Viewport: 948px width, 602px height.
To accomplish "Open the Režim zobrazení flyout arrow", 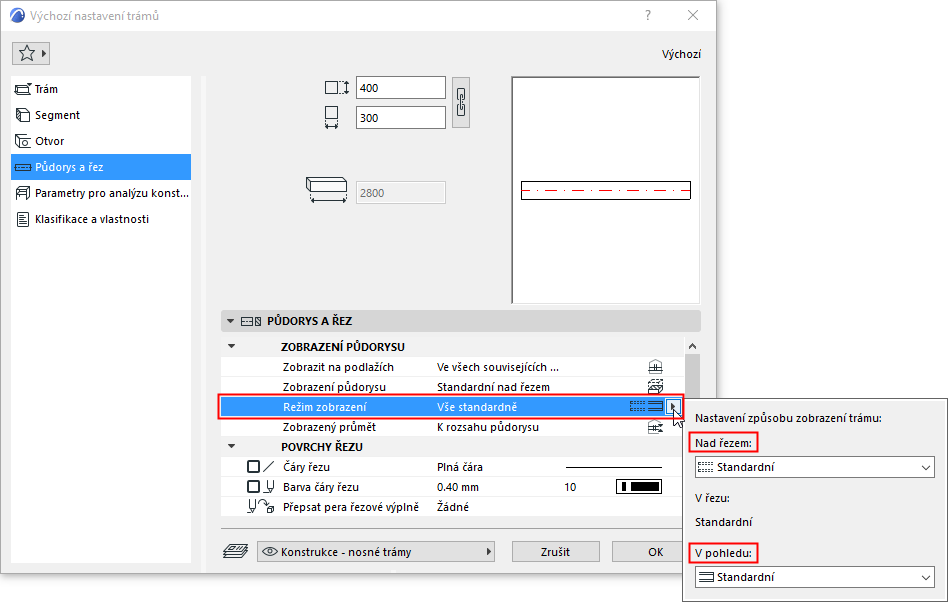I will point(673,407).
